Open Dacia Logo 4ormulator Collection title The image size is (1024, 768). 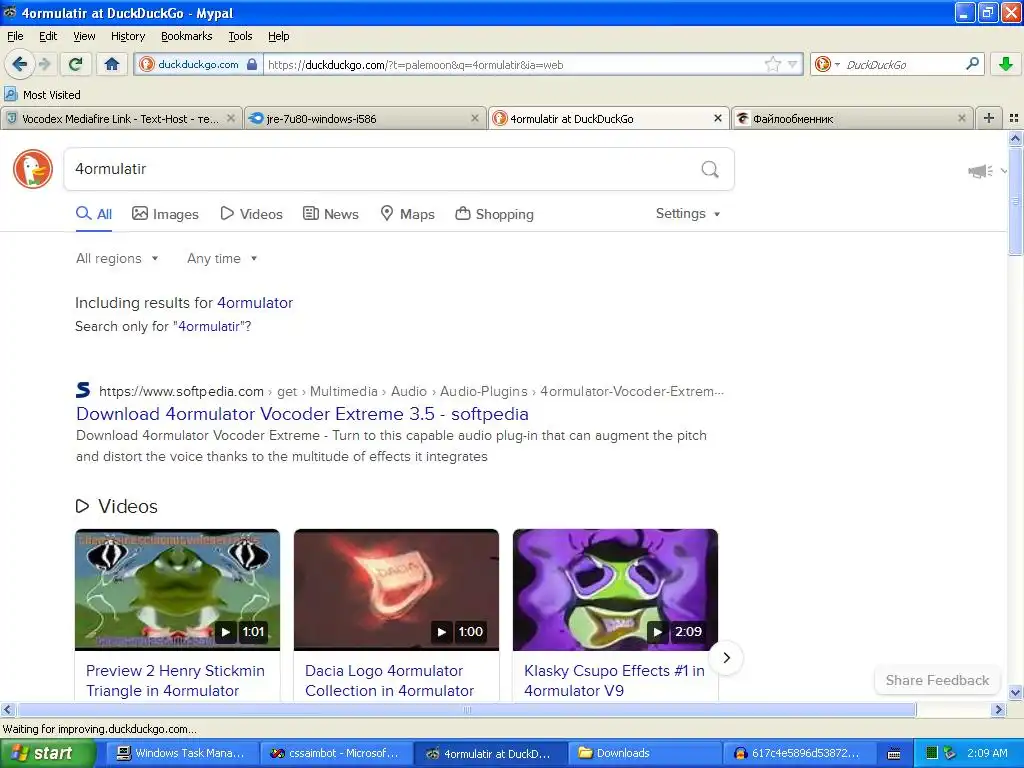pos(389,680)
